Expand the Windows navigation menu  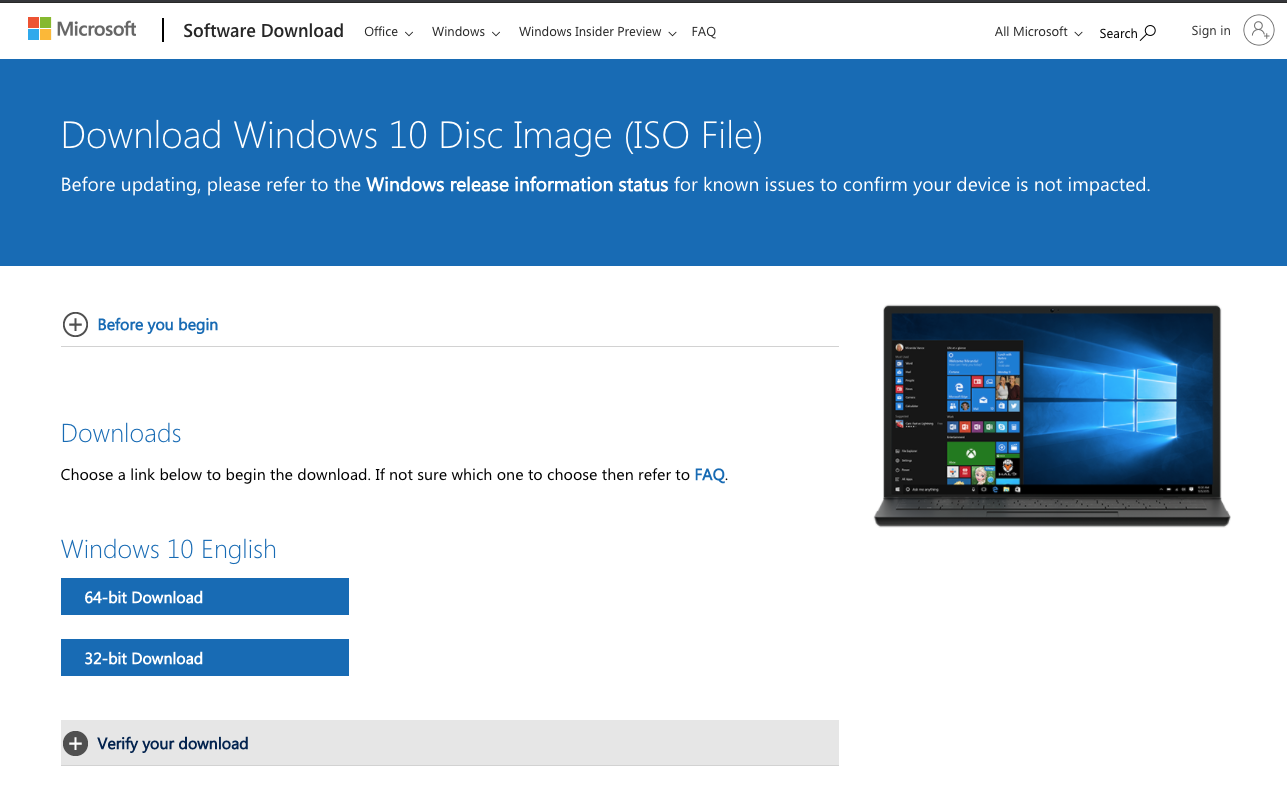click(466, 32)
